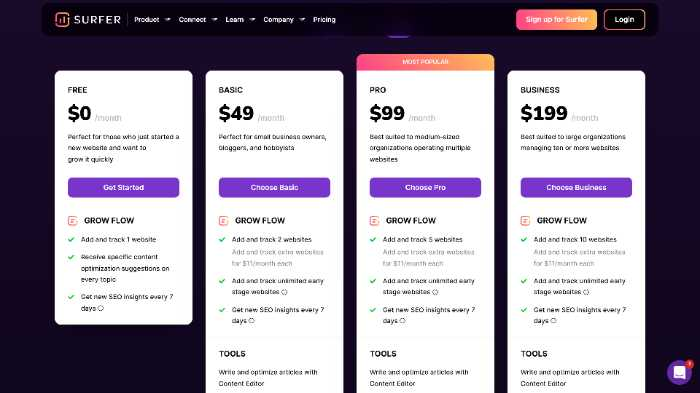Click the Surfer logo icon
Viewport: 700px width, 393px height.
62,20
